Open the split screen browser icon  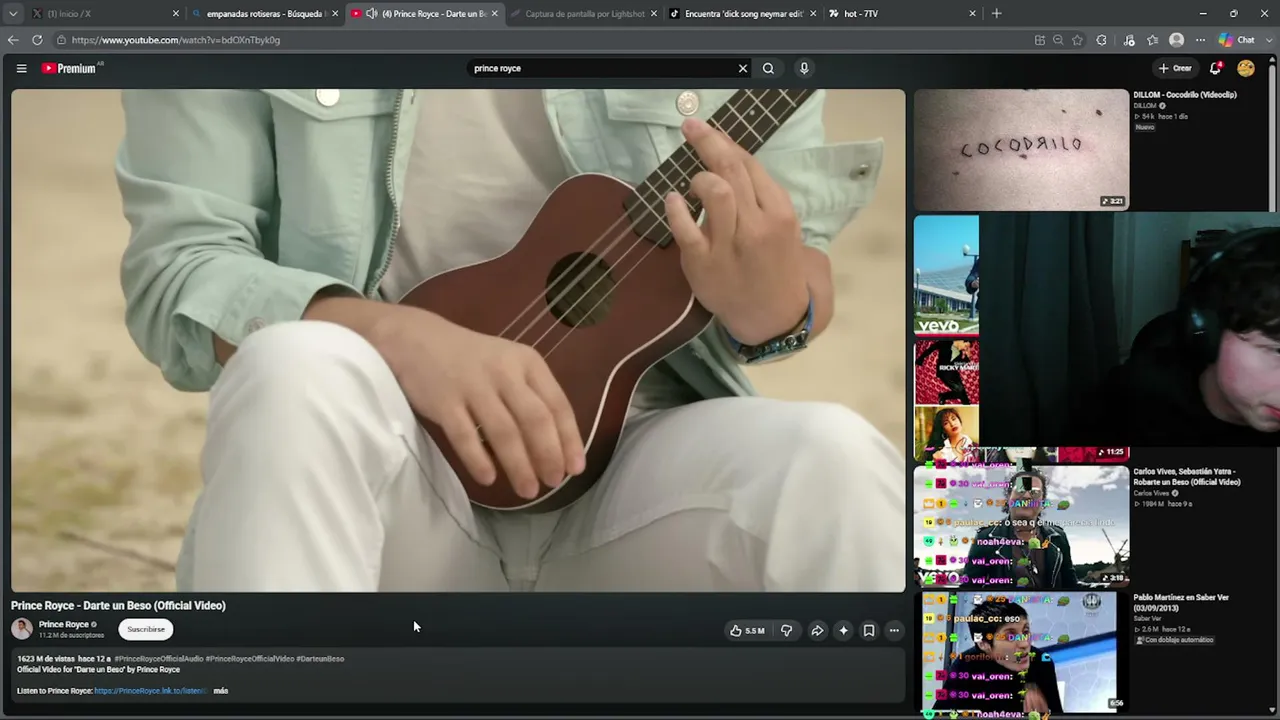[x=1040, y=40]
